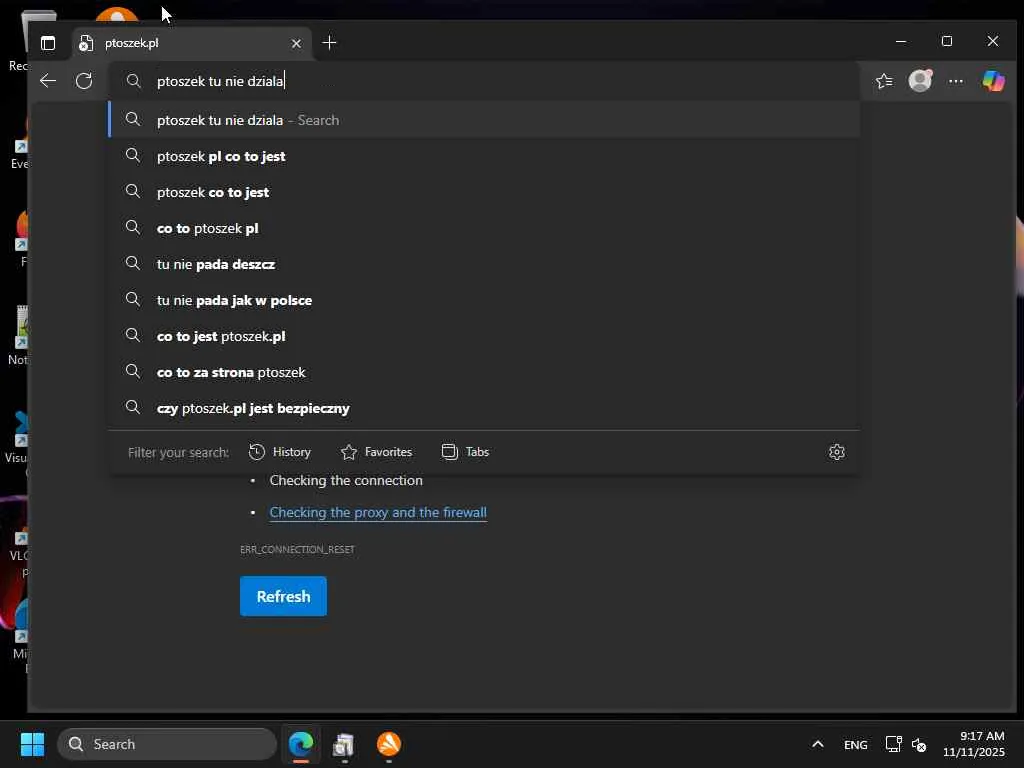Show hidden system tray icons chevron
Screen dimensions: 1024x768
818,744
